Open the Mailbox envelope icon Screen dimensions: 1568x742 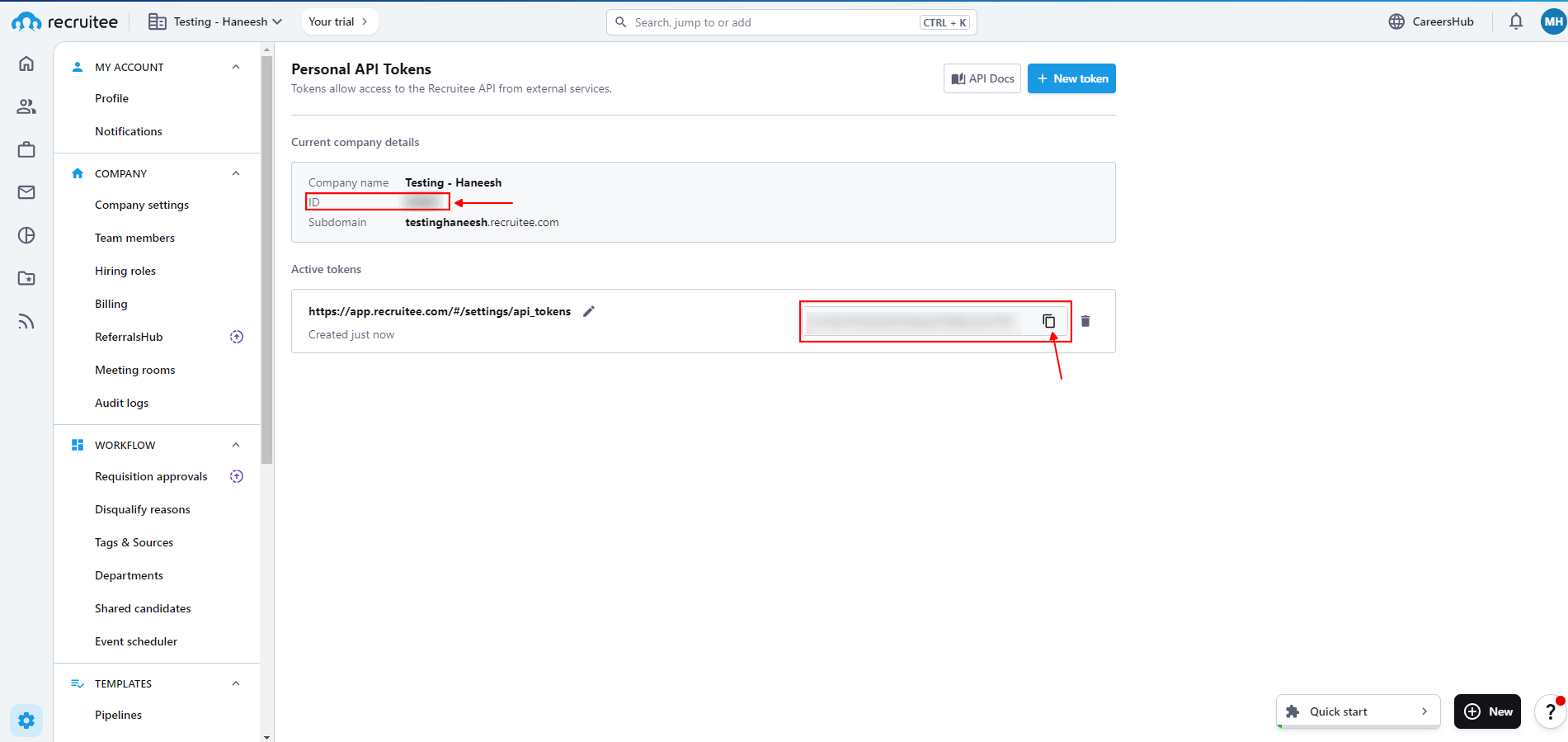(x=26, y=192)
